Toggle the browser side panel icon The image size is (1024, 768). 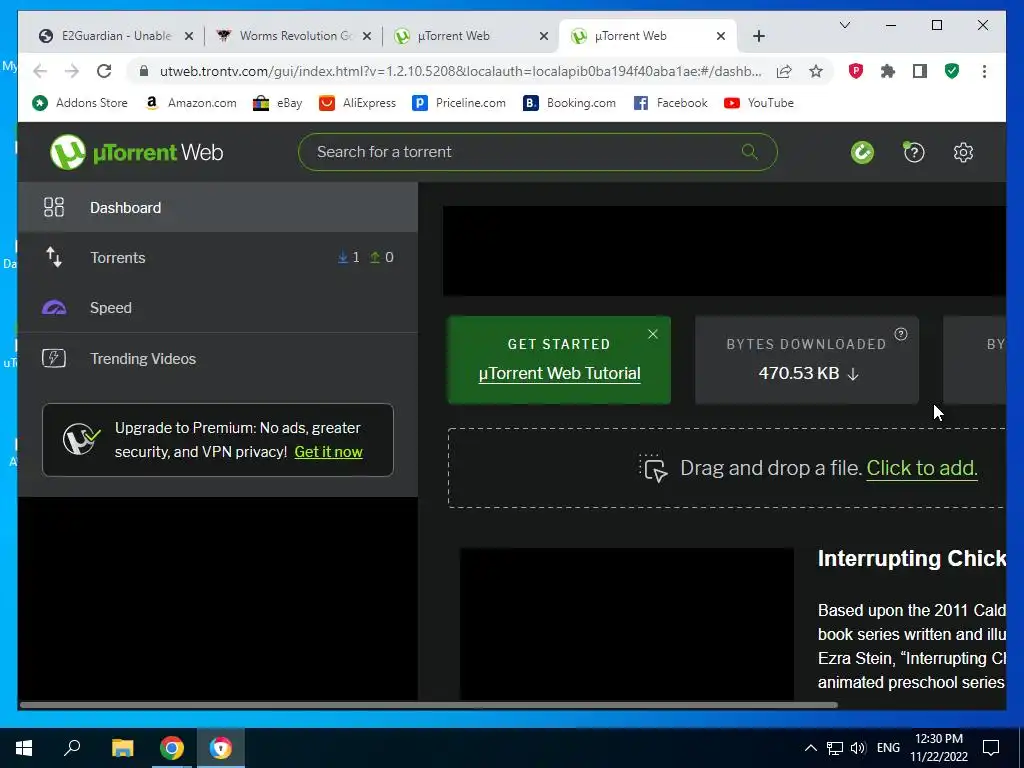pos(920,71)
